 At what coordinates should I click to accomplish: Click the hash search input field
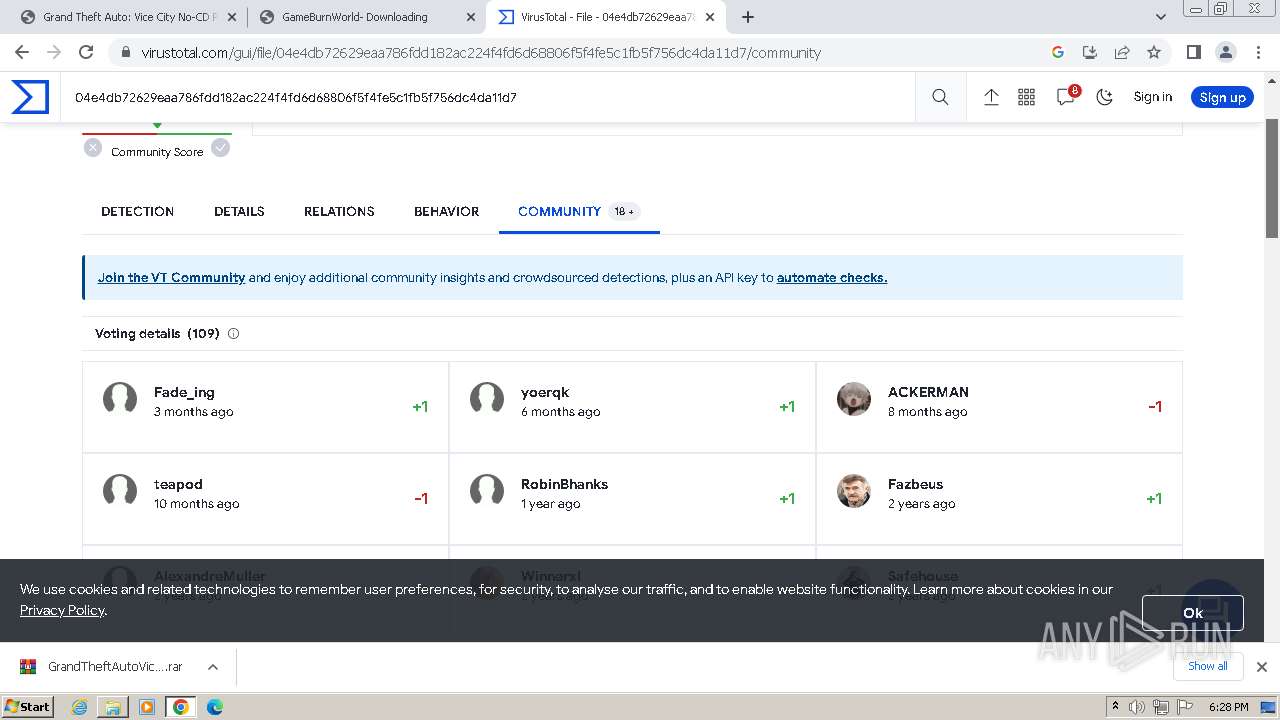488,97
